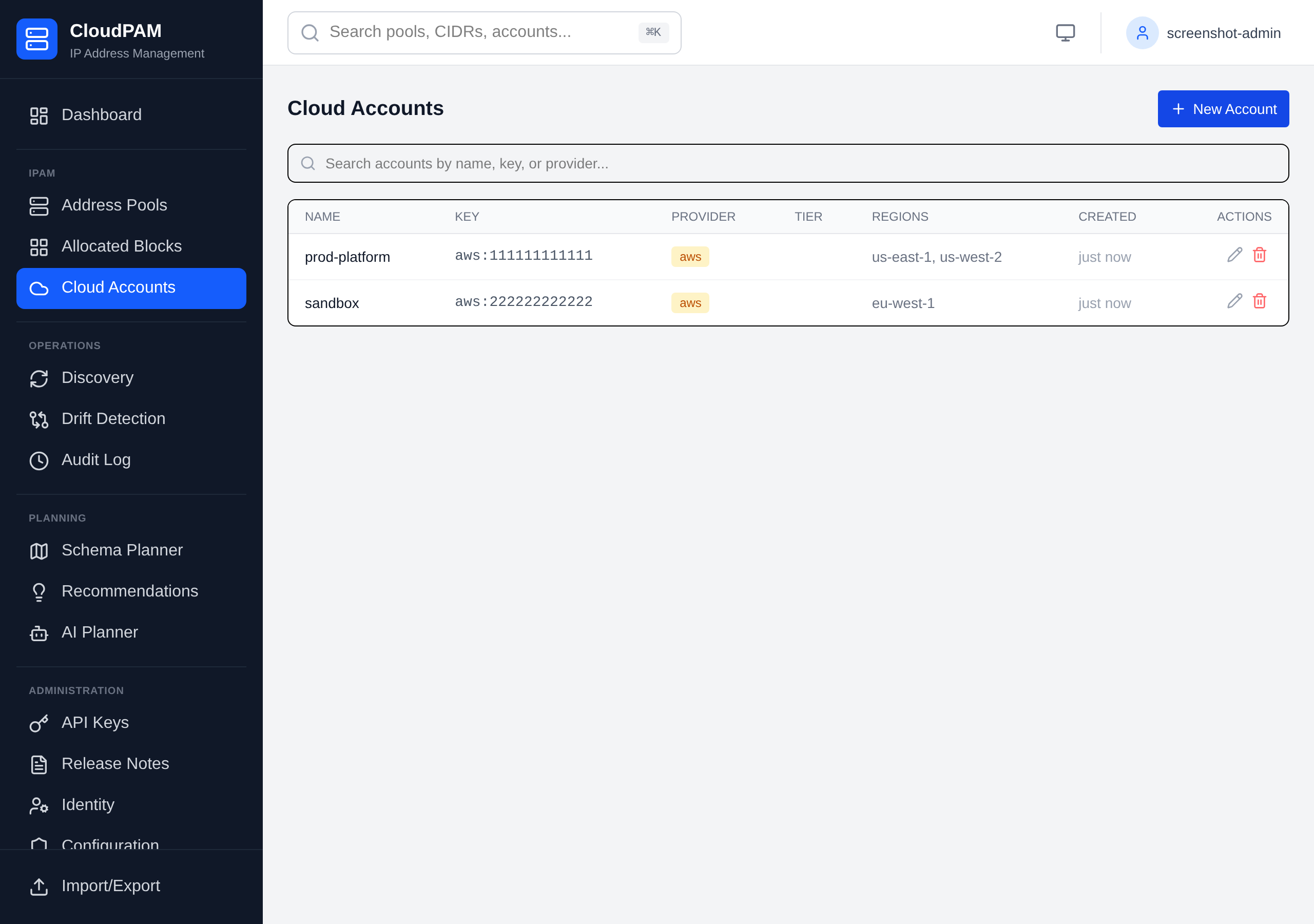Toggle the display theme monitor icon

point(1065,33)
